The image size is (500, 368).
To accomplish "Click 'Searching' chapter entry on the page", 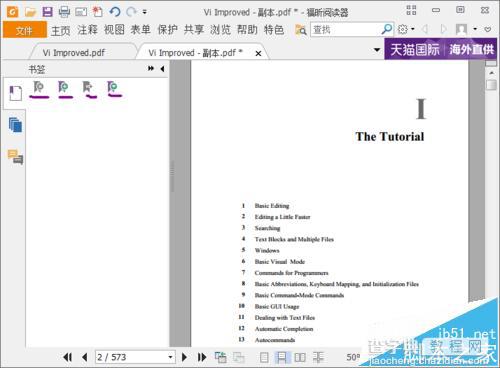I will pyautogui.click(x=267, y=228).
